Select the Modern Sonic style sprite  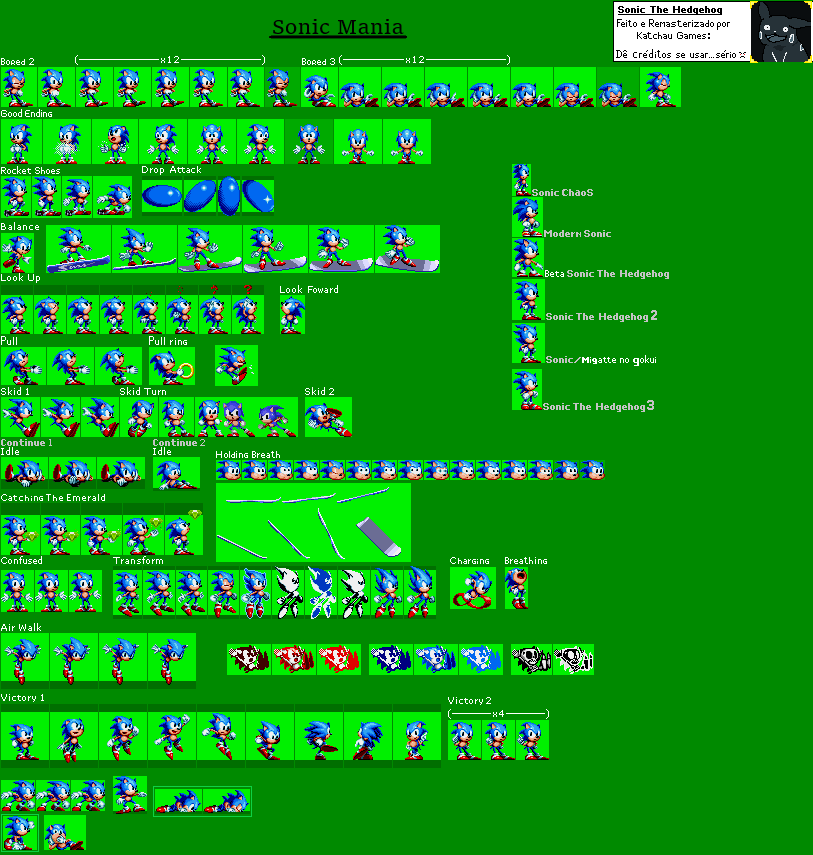527,218
